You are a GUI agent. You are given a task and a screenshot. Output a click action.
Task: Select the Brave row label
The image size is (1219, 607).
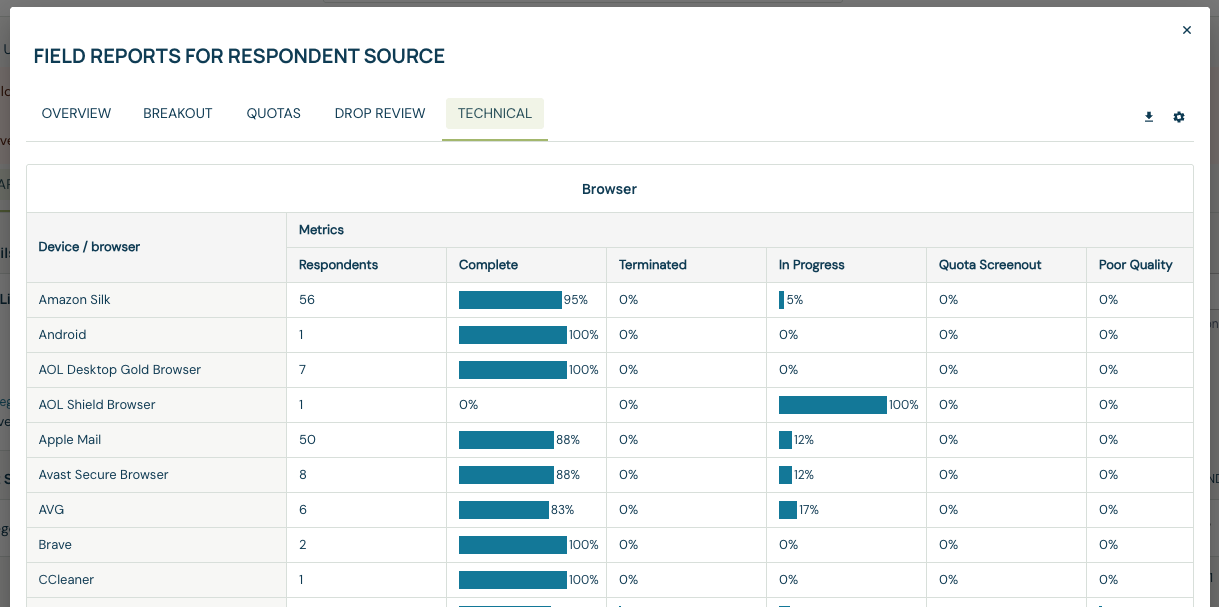point(55,545)
